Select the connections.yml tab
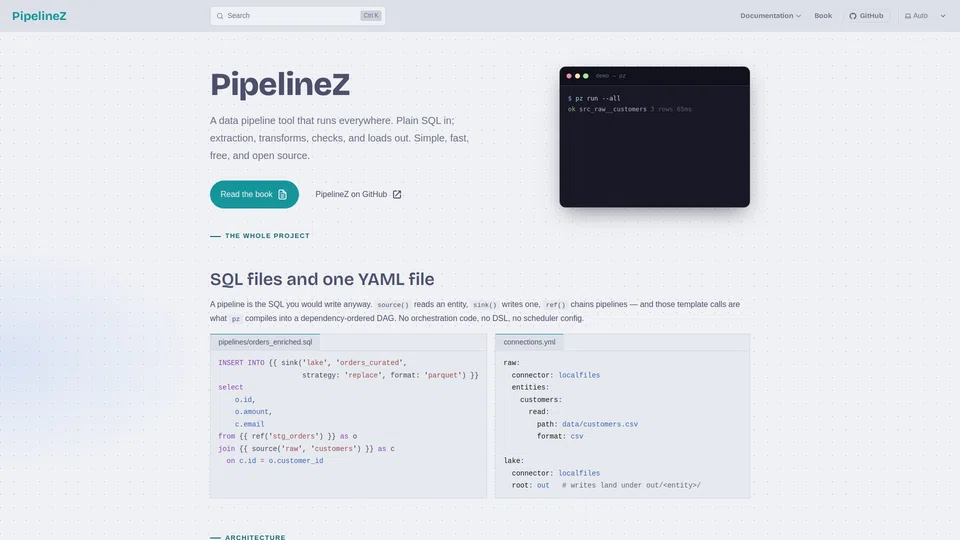This screenshot has height=540, width=960. (529, 342)
